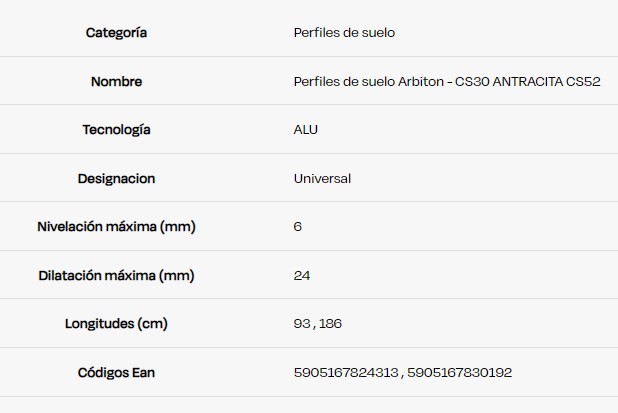Image resolution: width=618 pixels, height=413 pixels.
Task: Select the product name CS30 ANTRACITA CS52
Action: pyautogui.click(x=528, y=82)
